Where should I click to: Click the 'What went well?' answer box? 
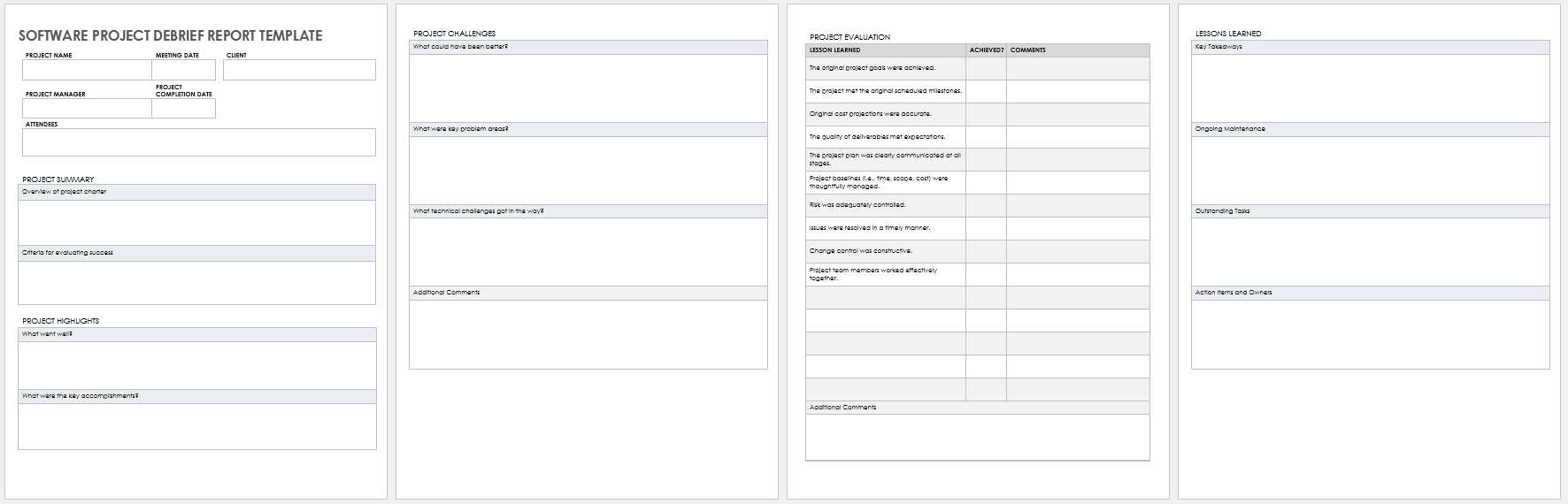(196, 365)
